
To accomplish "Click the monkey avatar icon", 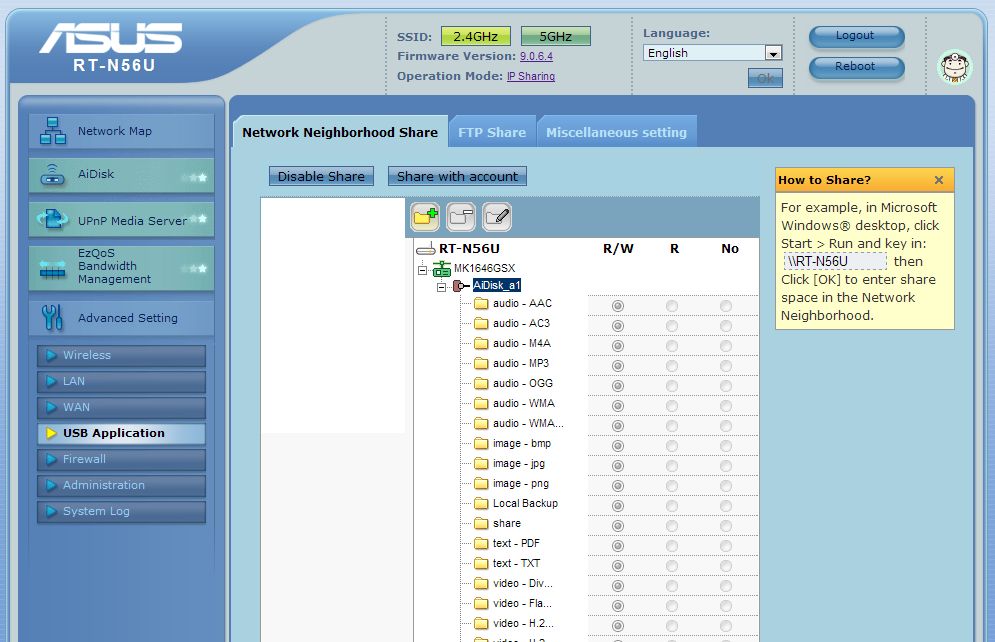I will click(x=954, y=67).
